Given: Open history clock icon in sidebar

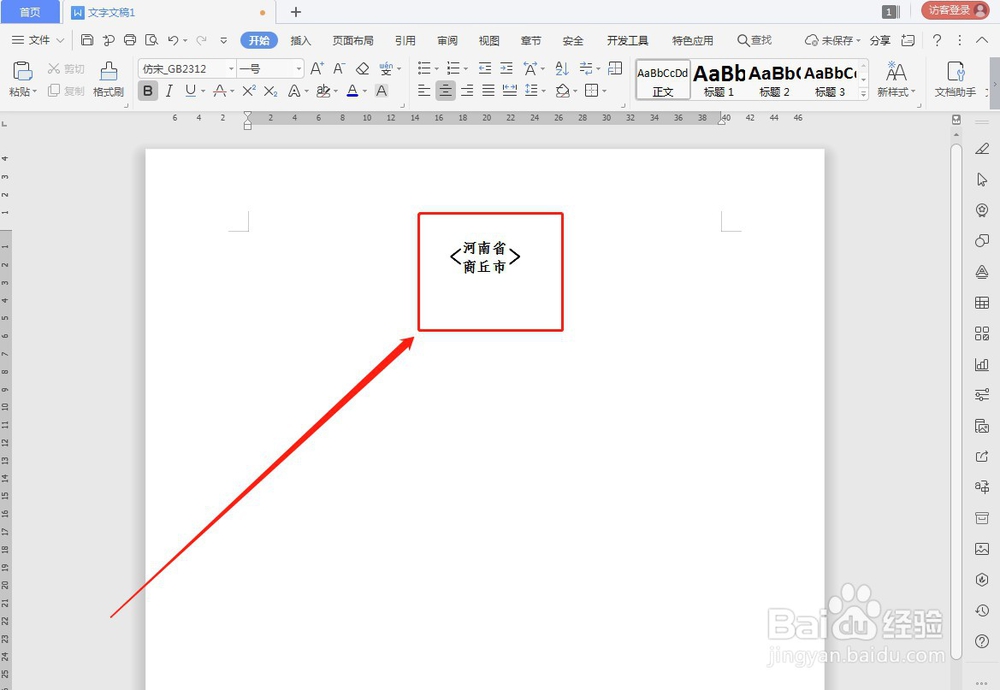Looking at the screenshot, I should click(x=982, y=610).
